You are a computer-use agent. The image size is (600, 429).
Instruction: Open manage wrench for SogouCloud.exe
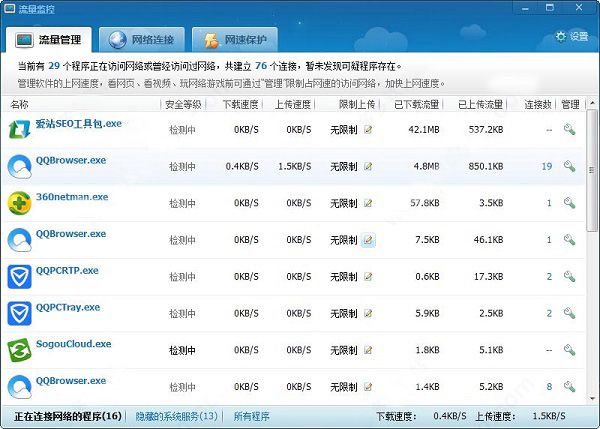click(x=569, y=349)
